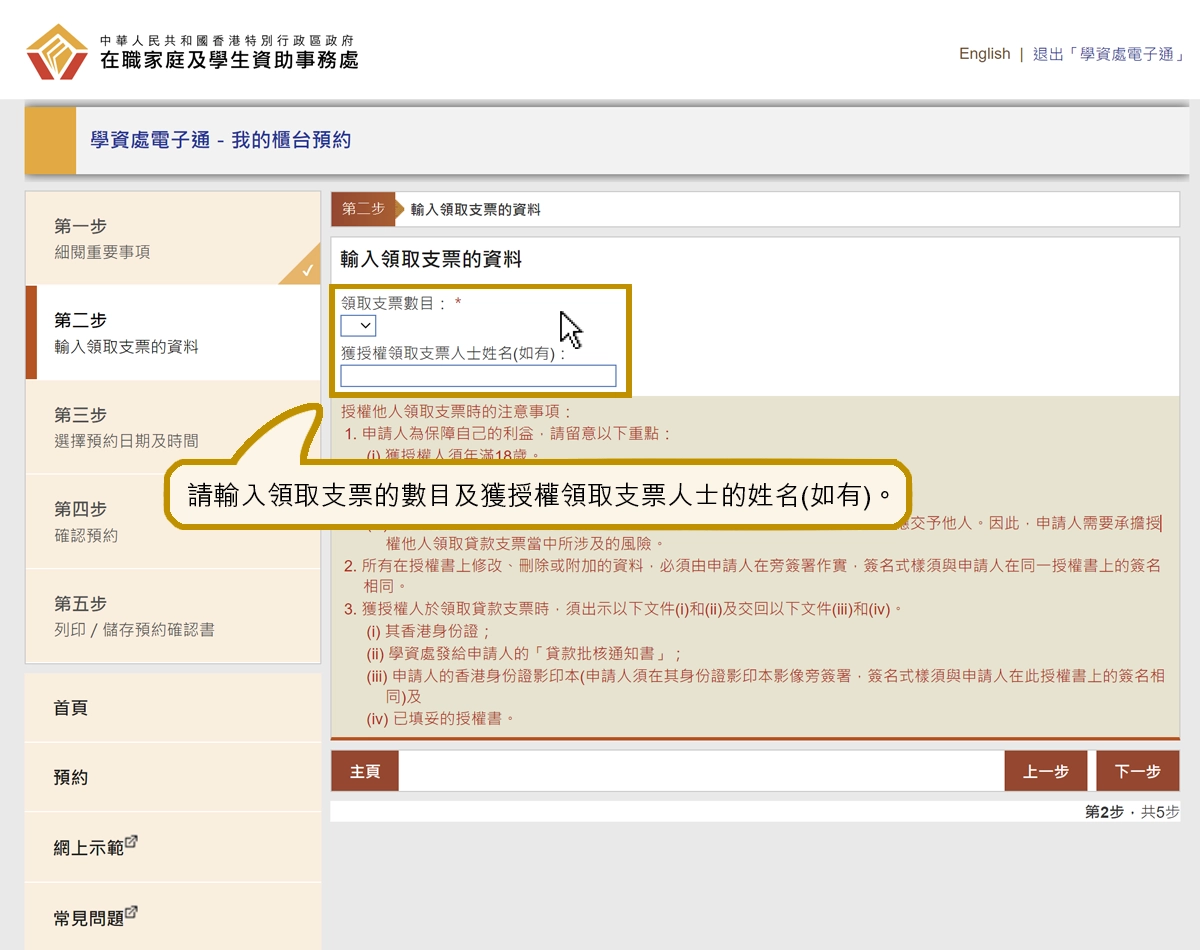
Task: Click the dropdown arrow under 領取支票數目
Action: [367, 326]
